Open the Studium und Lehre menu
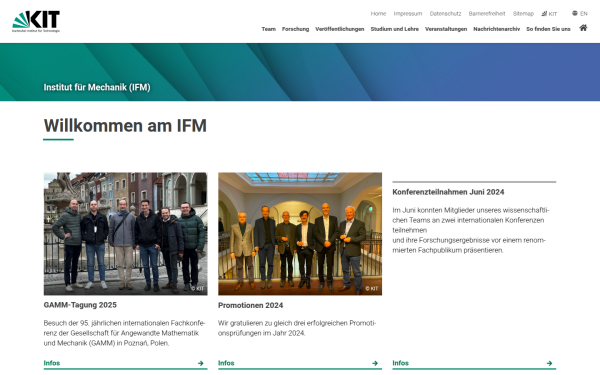This screenshot has height=375, width=600. 395,29
